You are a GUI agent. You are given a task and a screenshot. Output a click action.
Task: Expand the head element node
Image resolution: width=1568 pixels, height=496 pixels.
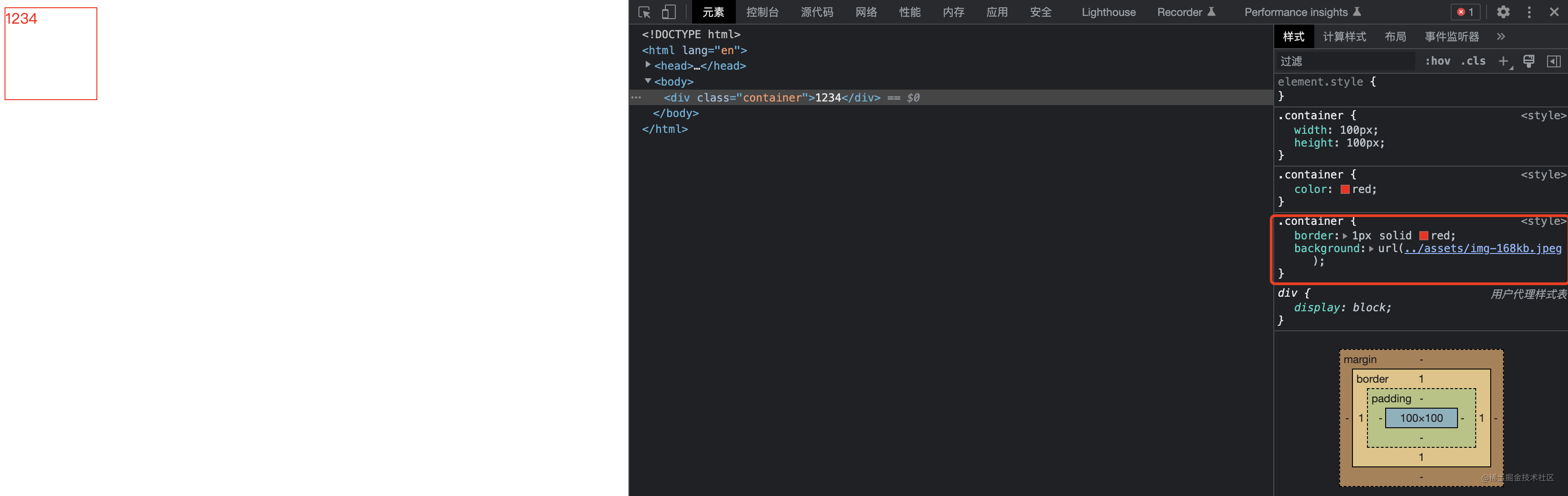pyautogui.click(x=648, y=65)
